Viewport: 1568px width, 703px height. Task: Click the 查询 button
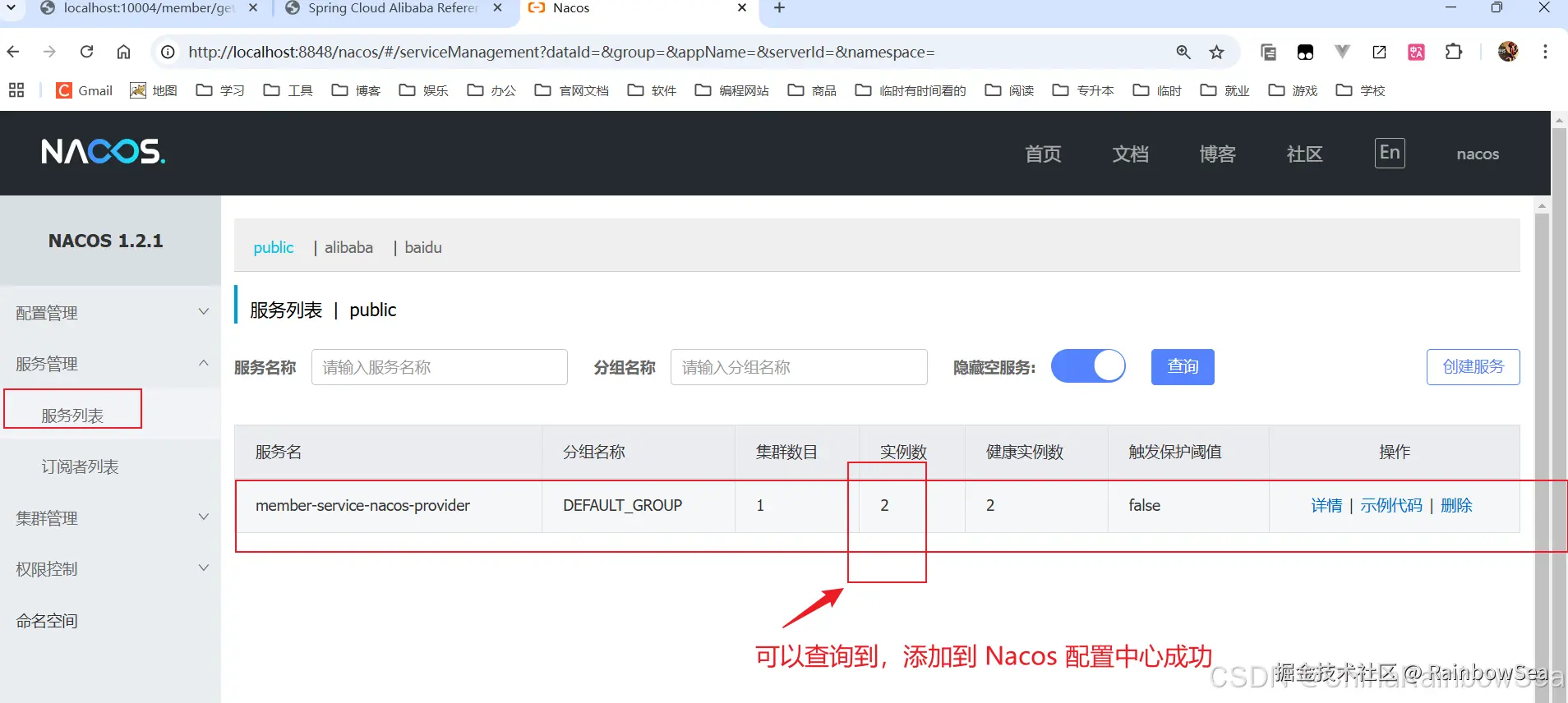1183,366
